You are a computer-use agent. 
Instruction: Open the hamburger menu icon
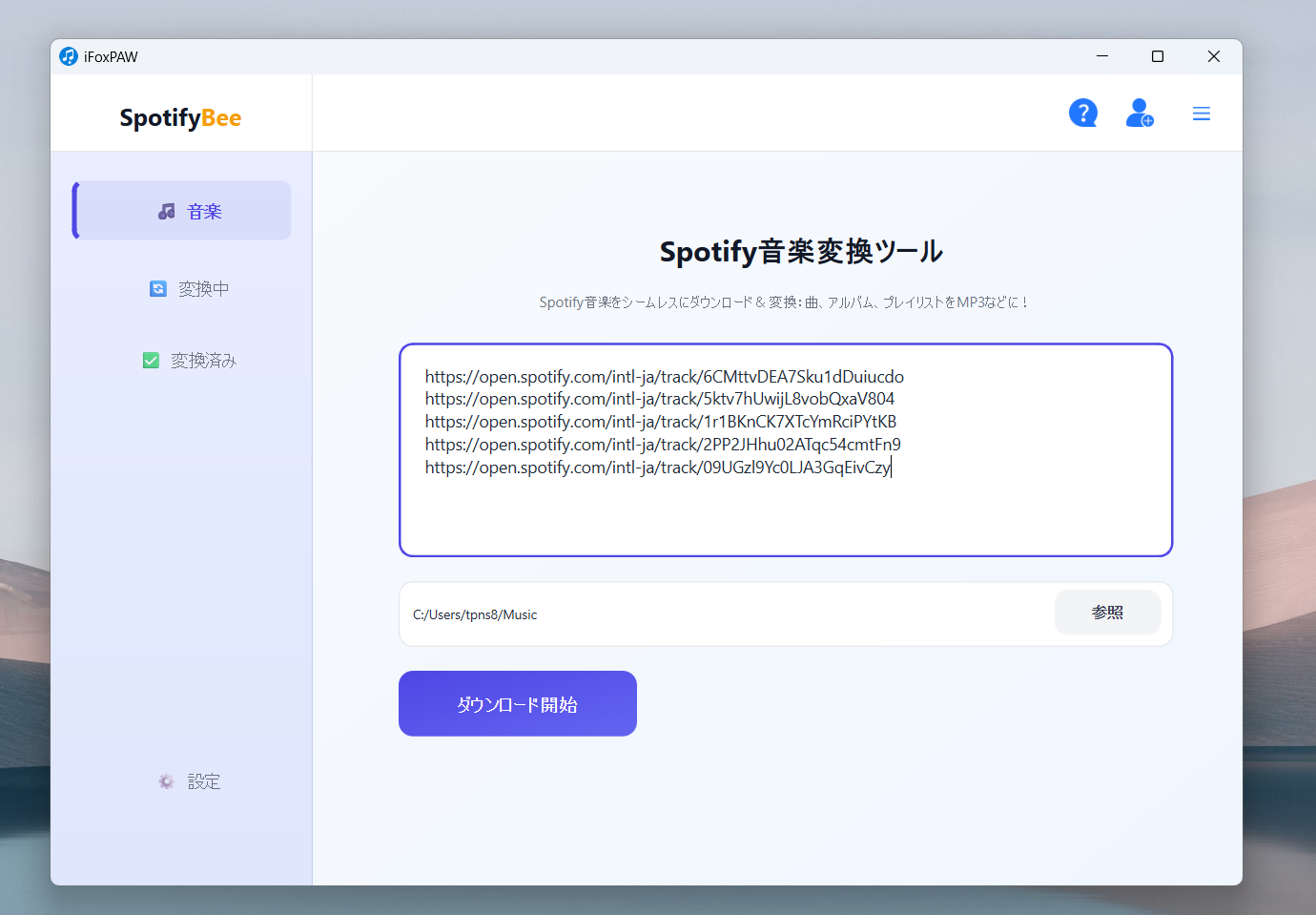click(1201, 113)
